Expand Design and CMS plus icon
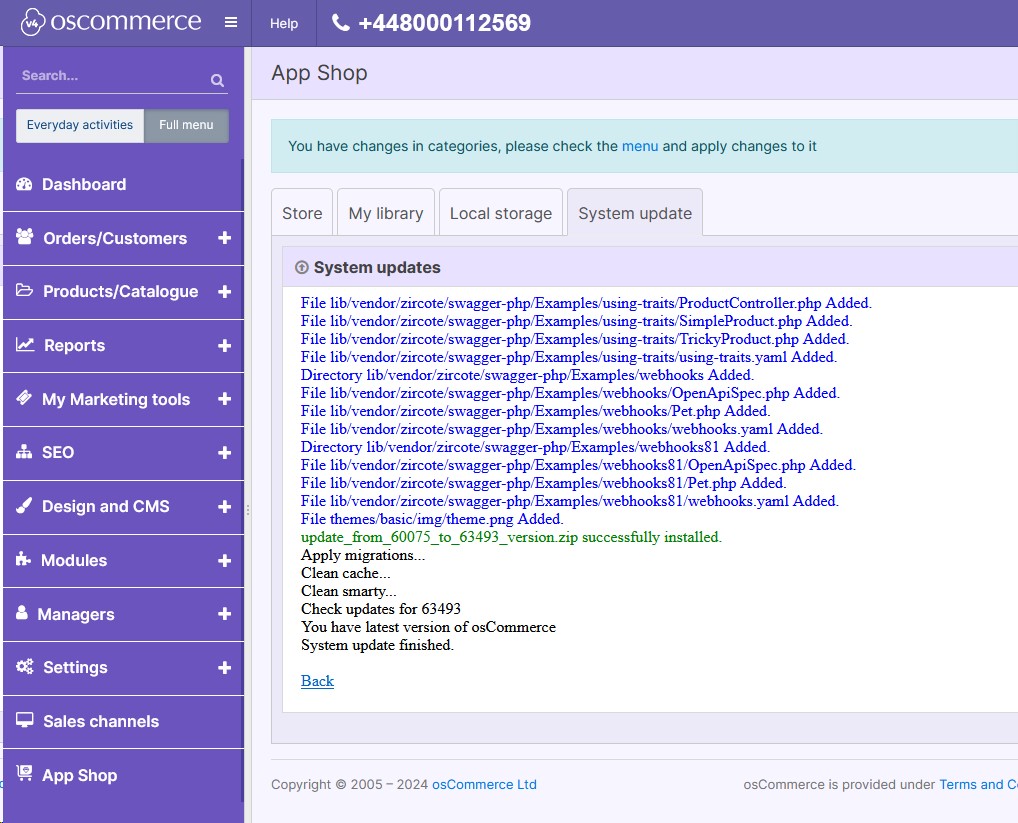This screenshot has width=1018, height=823. (x=225, y=507)
